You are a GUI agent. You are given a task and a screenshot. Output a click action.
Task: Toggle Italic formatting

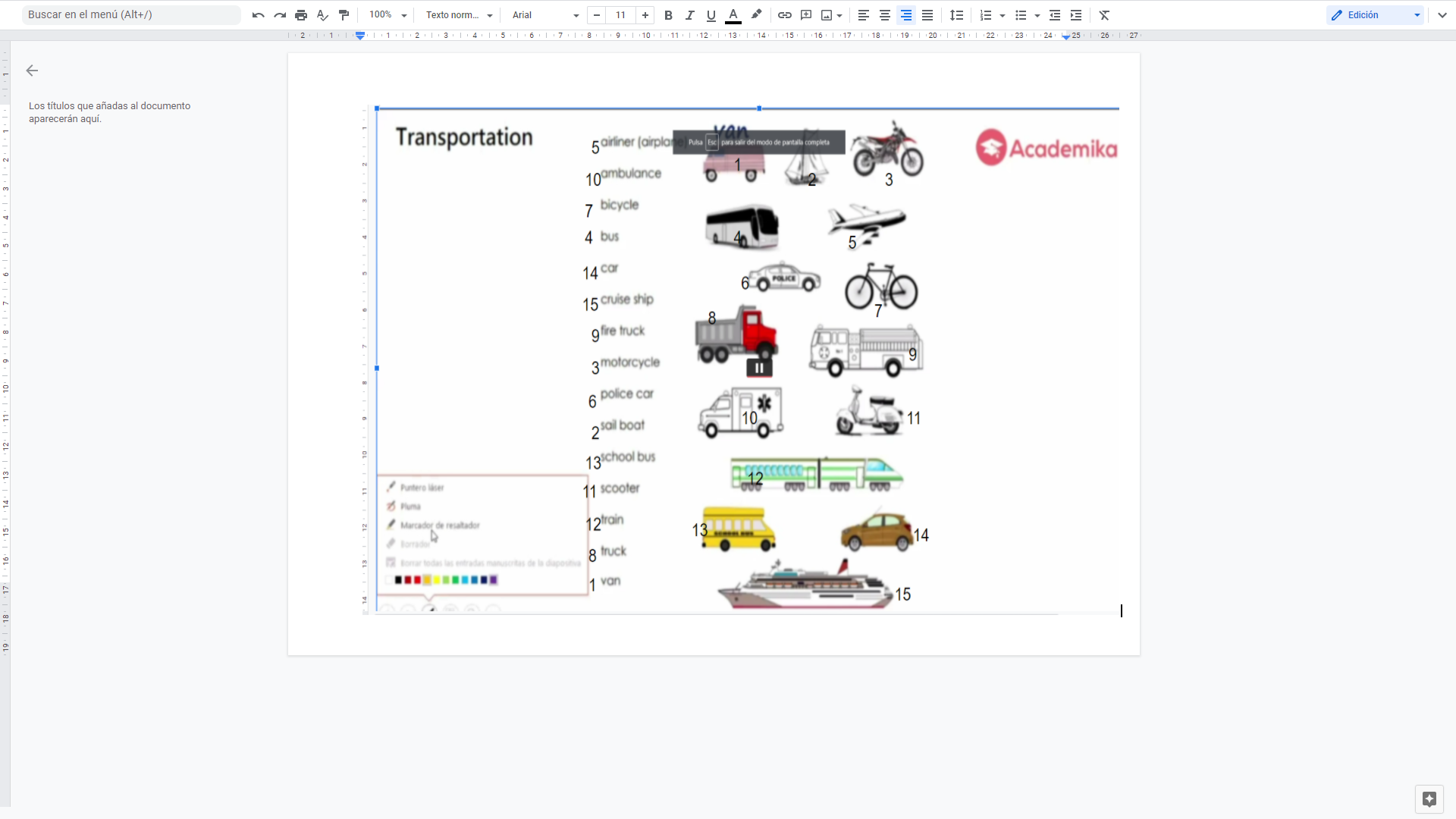coord(689,15)
